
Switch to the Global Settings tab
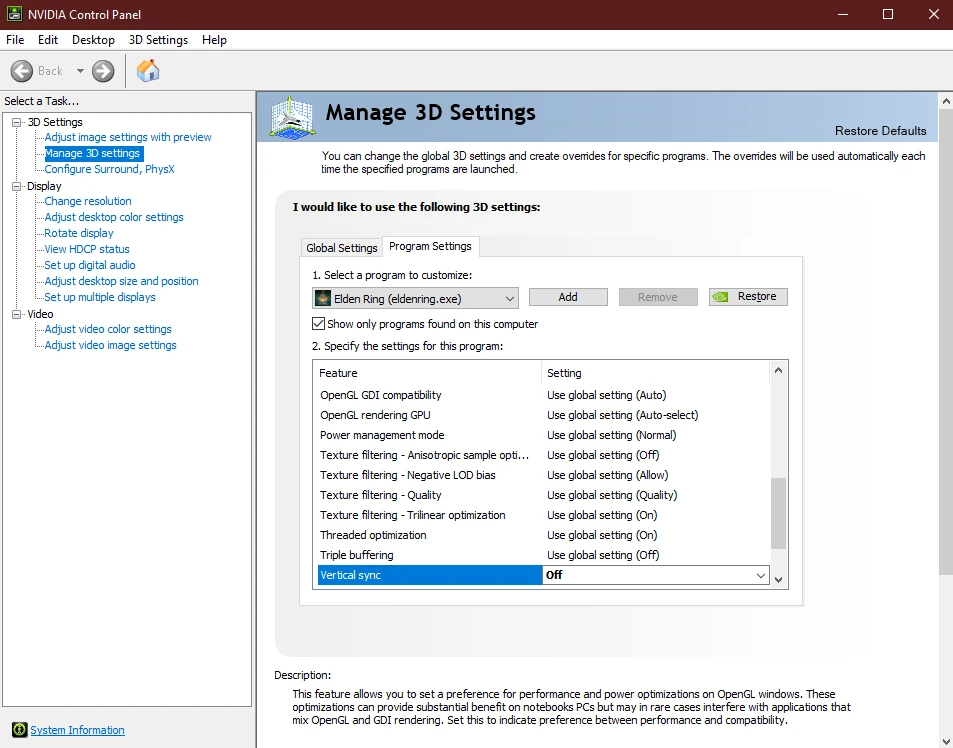(x=342, y=248)
